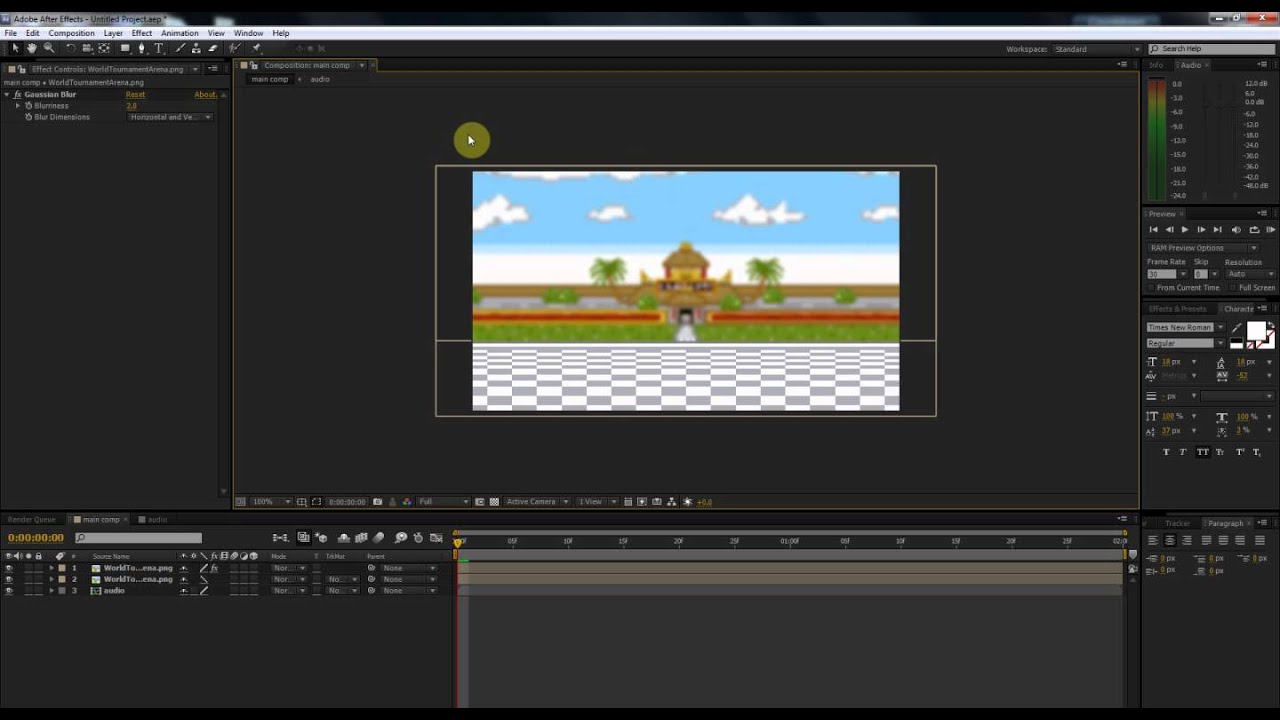Open the Composition menu
Image resolution: width=1280 pixels, height=720 pixels.
pyautogui.click(x=71, y=33)
